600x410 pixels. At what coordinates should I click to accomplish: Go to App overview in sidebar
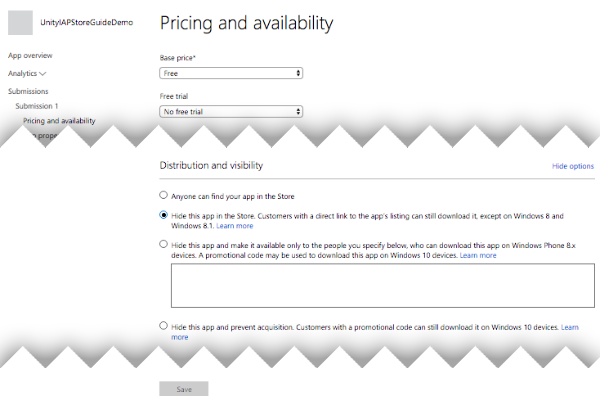[x=30, y=55]
